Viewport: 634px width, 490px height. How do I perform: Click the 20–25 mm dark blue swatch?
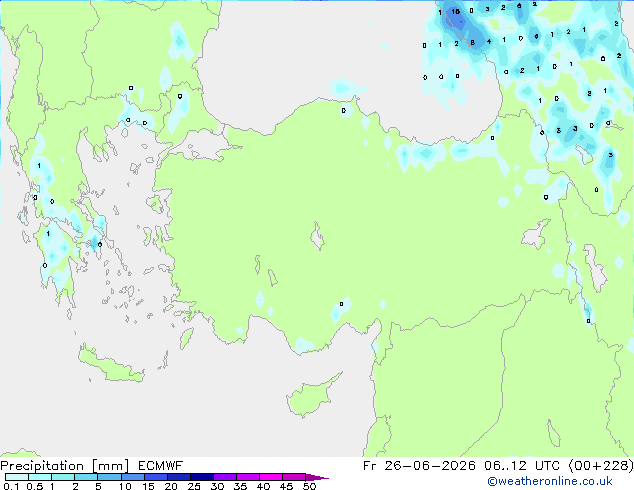[179, 477]
